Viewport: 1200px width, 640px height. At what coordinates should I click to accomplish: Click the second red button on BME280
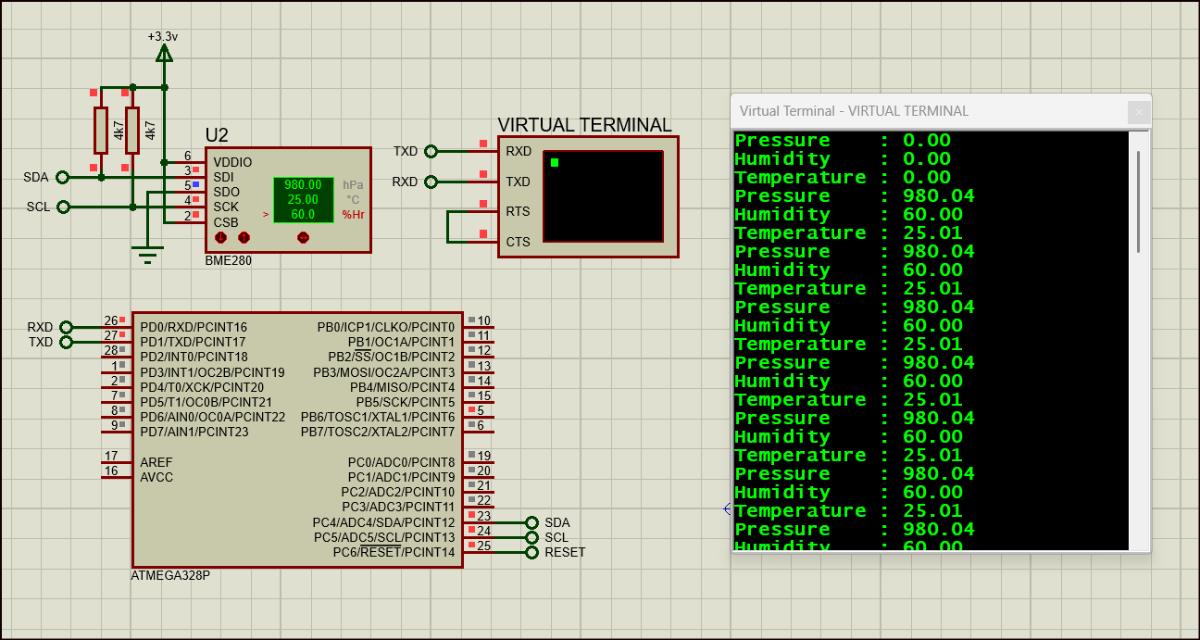tap(244, 238)
